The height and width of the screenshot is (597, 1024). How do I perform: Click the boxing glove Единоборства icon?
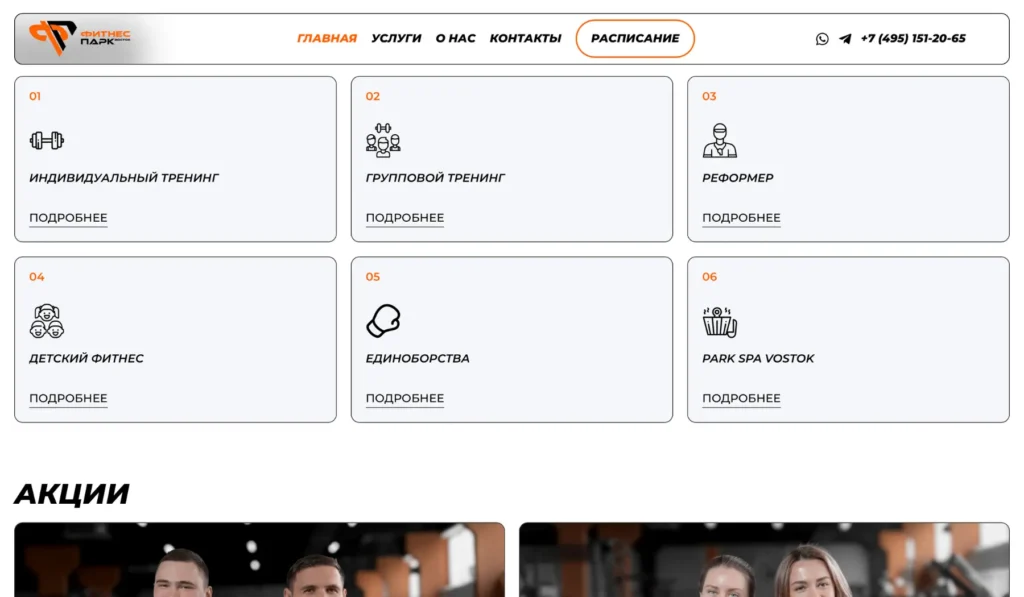(383, 321)
